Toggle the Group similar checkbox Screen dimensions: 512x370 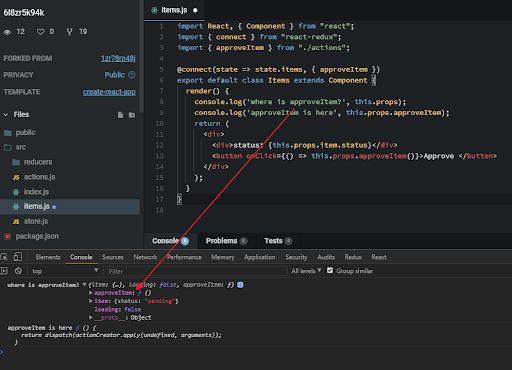(330, 270)
